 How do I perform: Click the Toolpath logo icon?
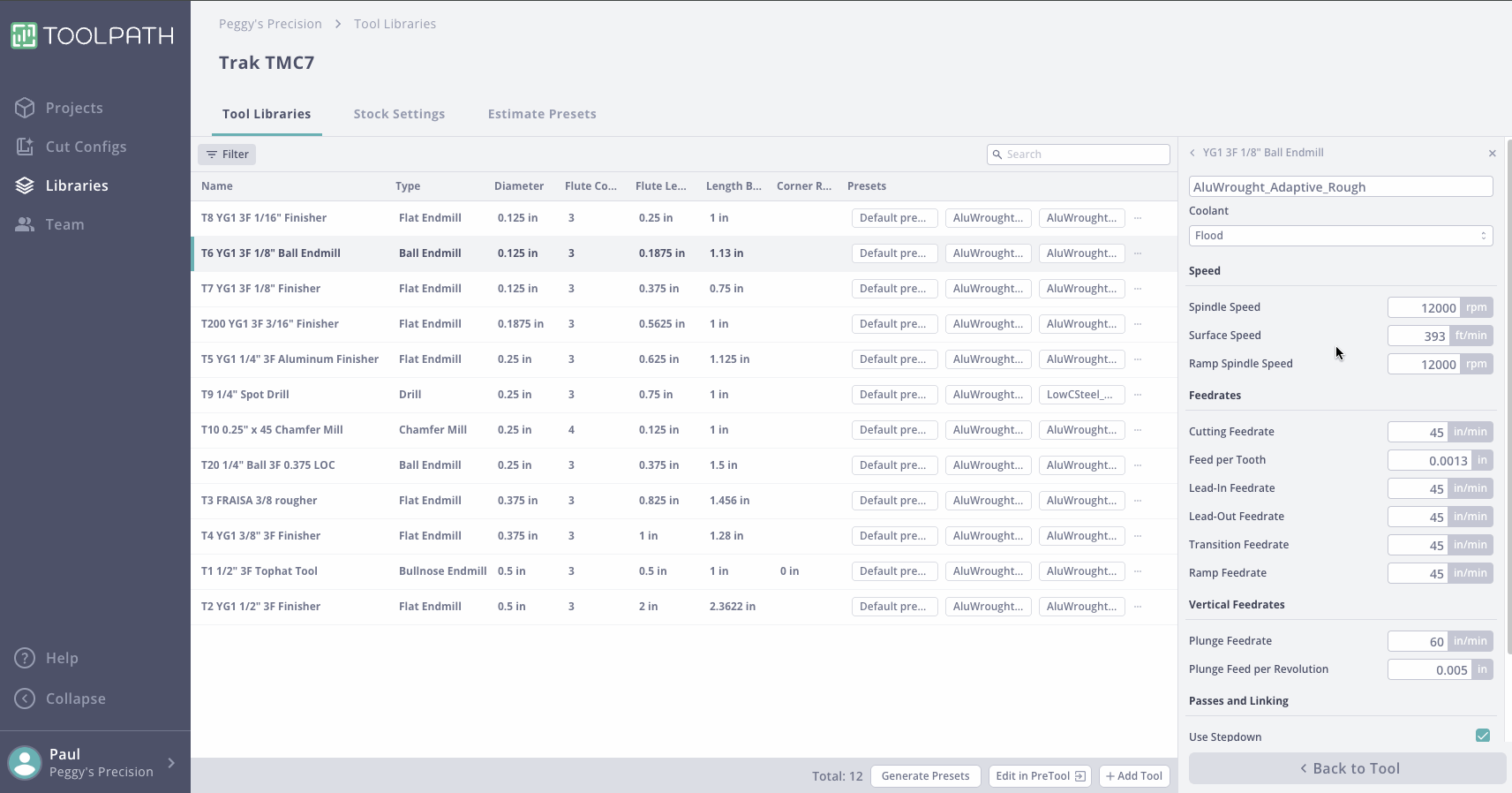(24, 35)
